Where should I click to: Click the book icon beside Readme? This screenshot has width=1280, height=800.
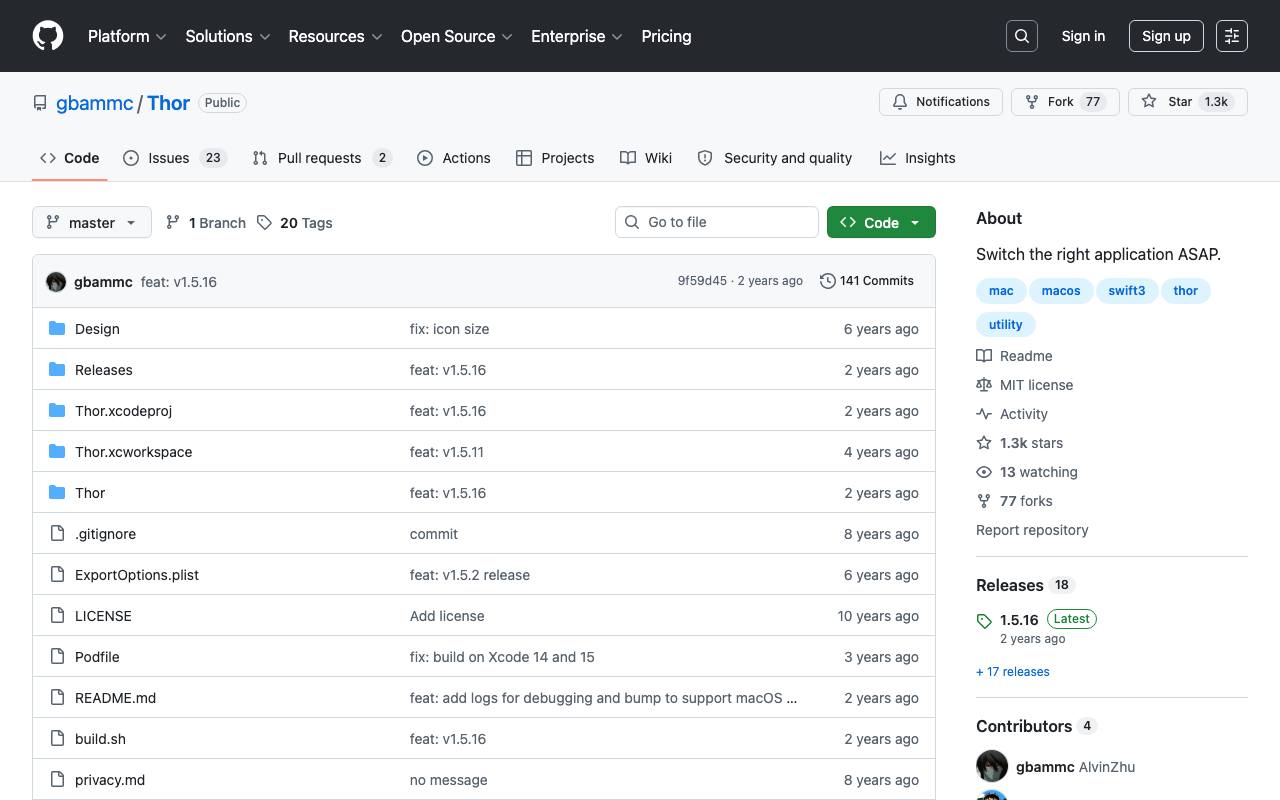coord(984,356)
